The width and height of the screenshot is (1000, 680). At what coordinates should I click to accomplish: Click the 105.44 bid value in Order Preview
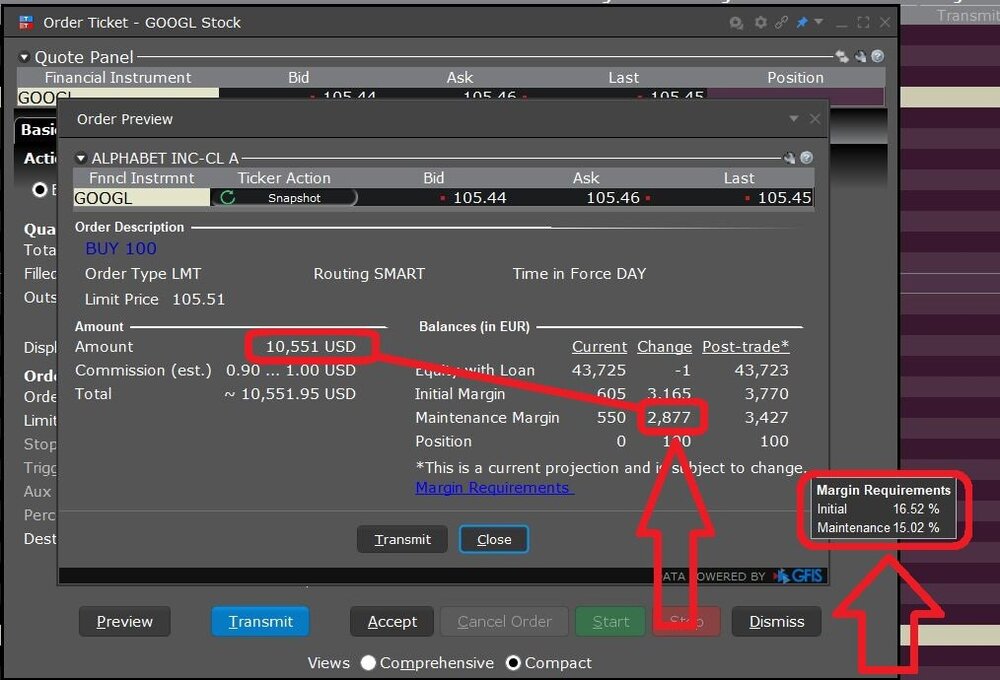[x=479, y=198]
